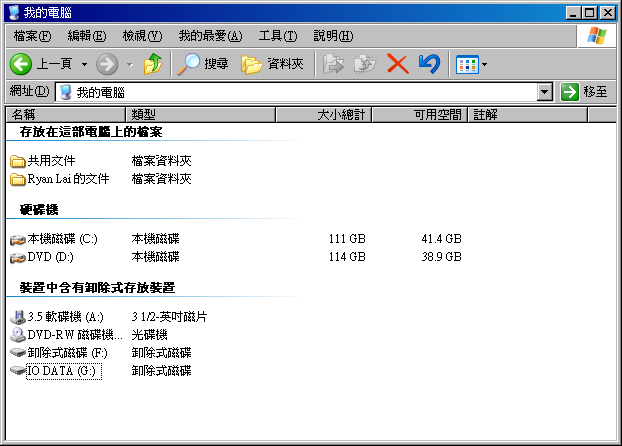Toggle the 資料夾 folders pane button

tap(273, 64)
